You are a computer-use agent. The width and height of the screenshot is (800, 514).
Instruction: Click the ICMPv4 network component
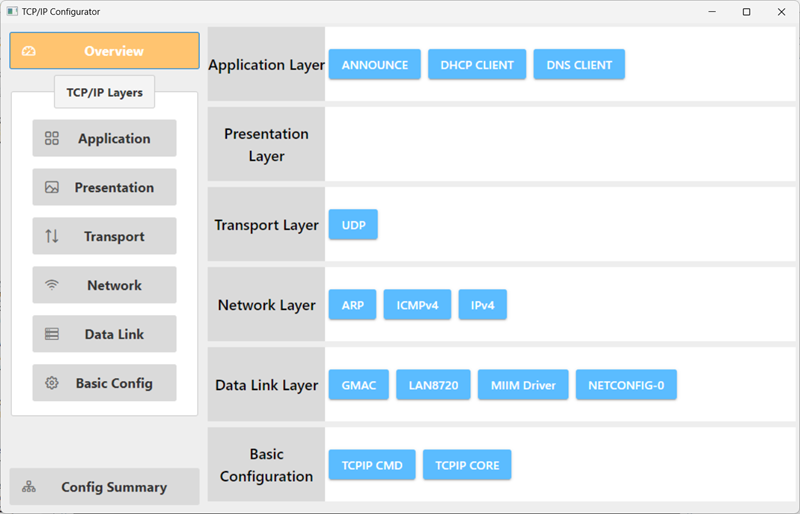(417, 305)
